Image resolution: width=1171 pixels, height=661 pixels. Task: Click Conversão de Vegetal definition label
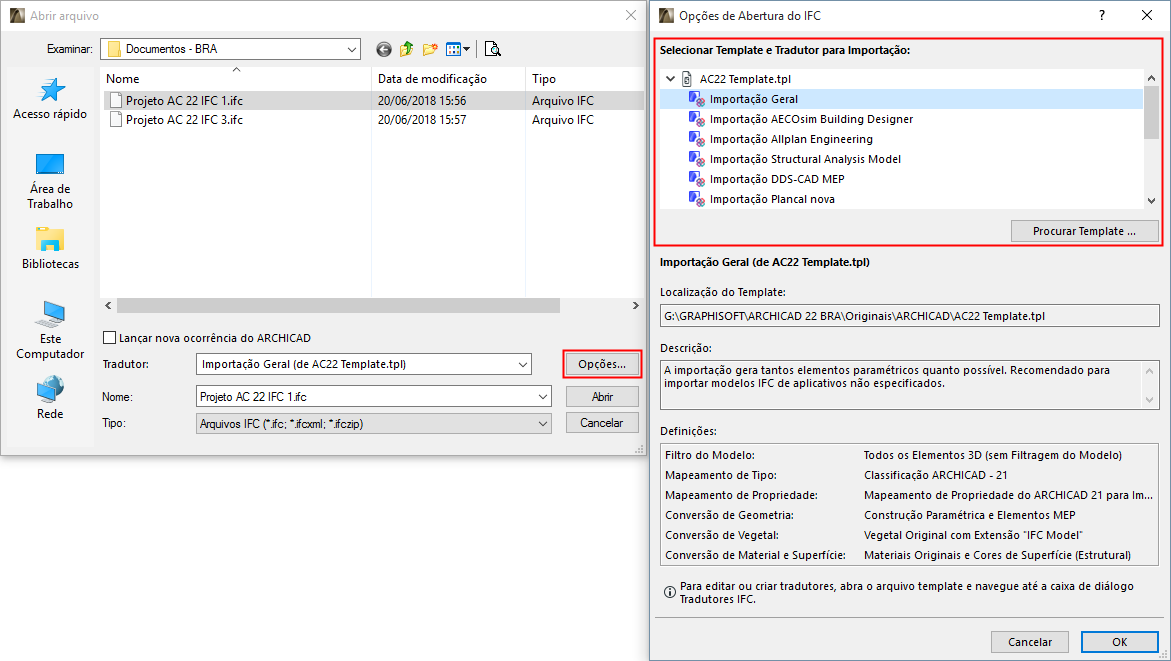722,536
